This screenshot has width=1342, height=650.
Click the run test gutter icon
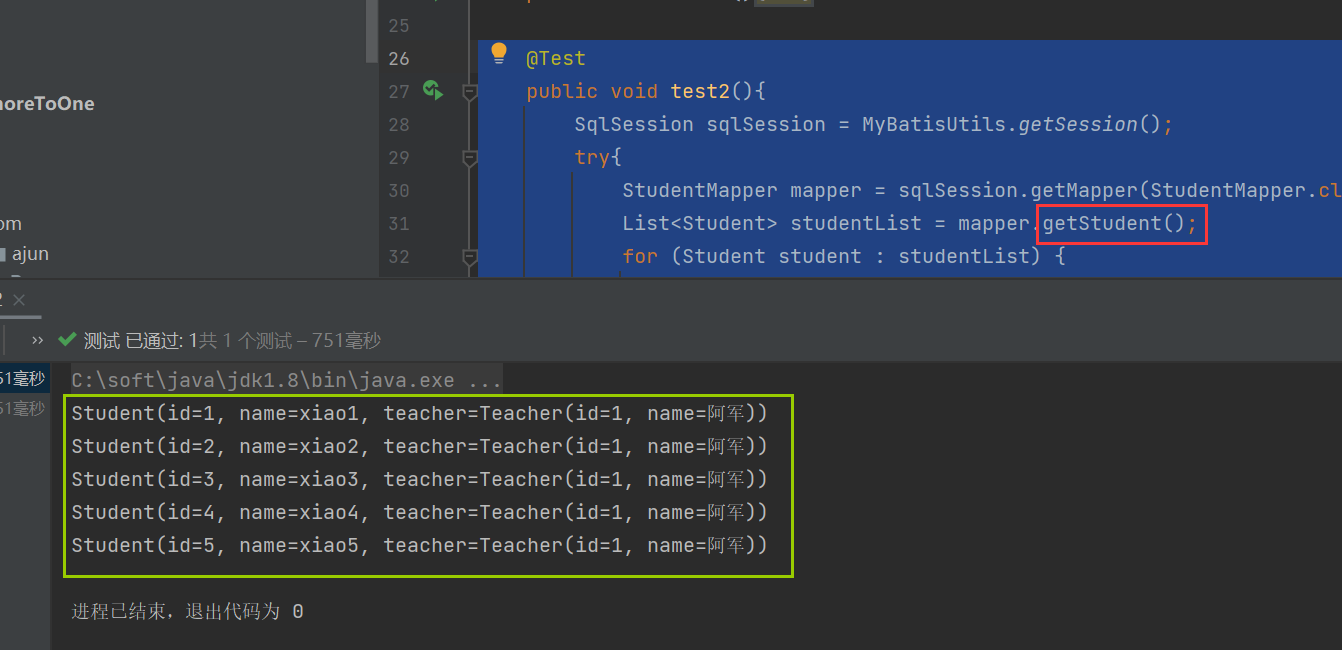[x=432, y=91]
